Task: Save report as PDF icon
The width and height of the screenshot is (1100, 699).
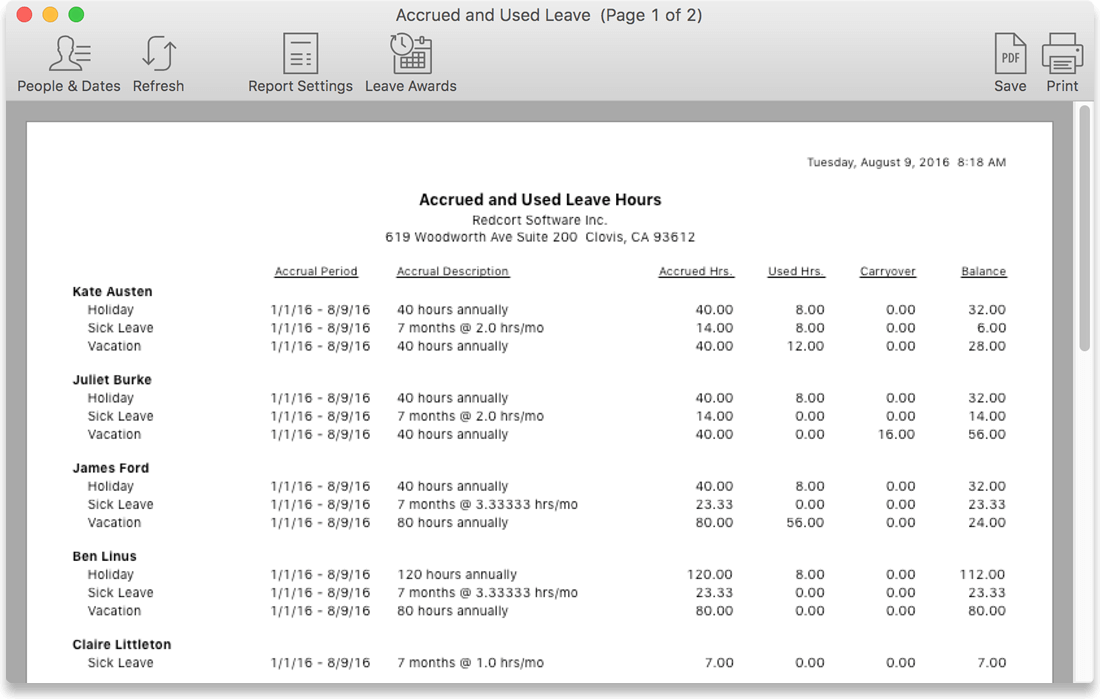Action: point(1010,53)
